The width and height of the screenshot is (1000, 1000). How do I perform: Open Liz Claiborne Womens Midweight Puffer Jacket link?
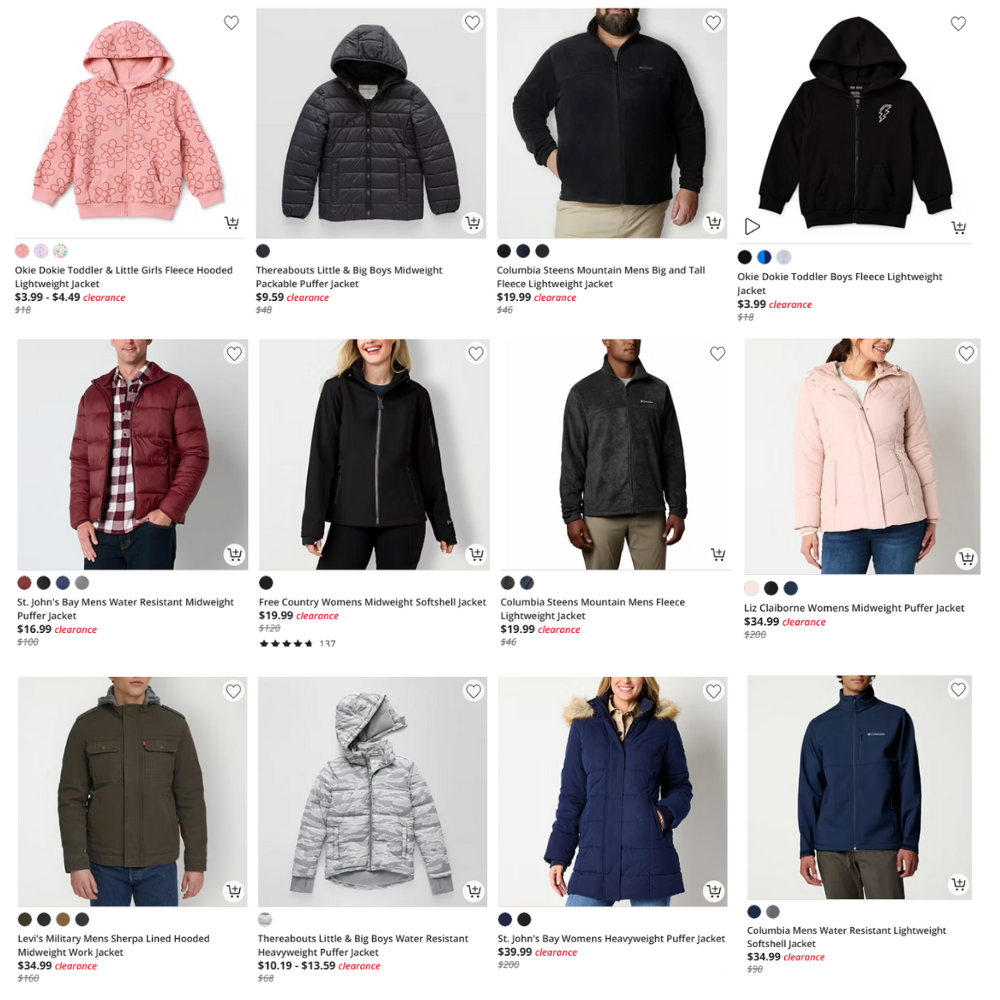point(854,608)
